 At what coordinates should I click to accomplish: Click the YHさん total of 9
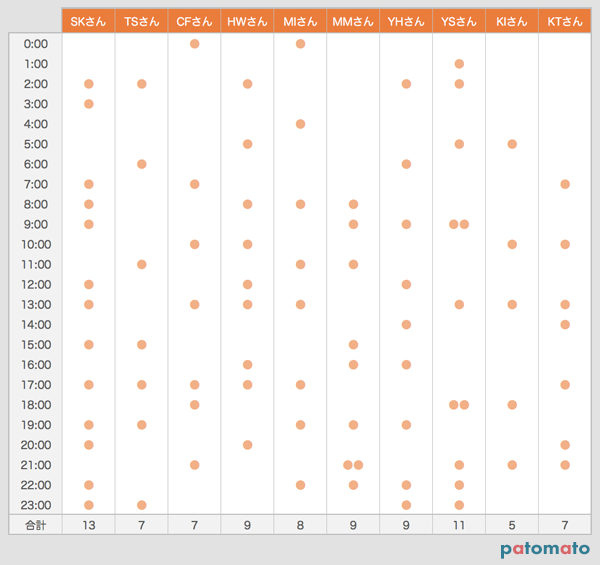click(406, 525)
